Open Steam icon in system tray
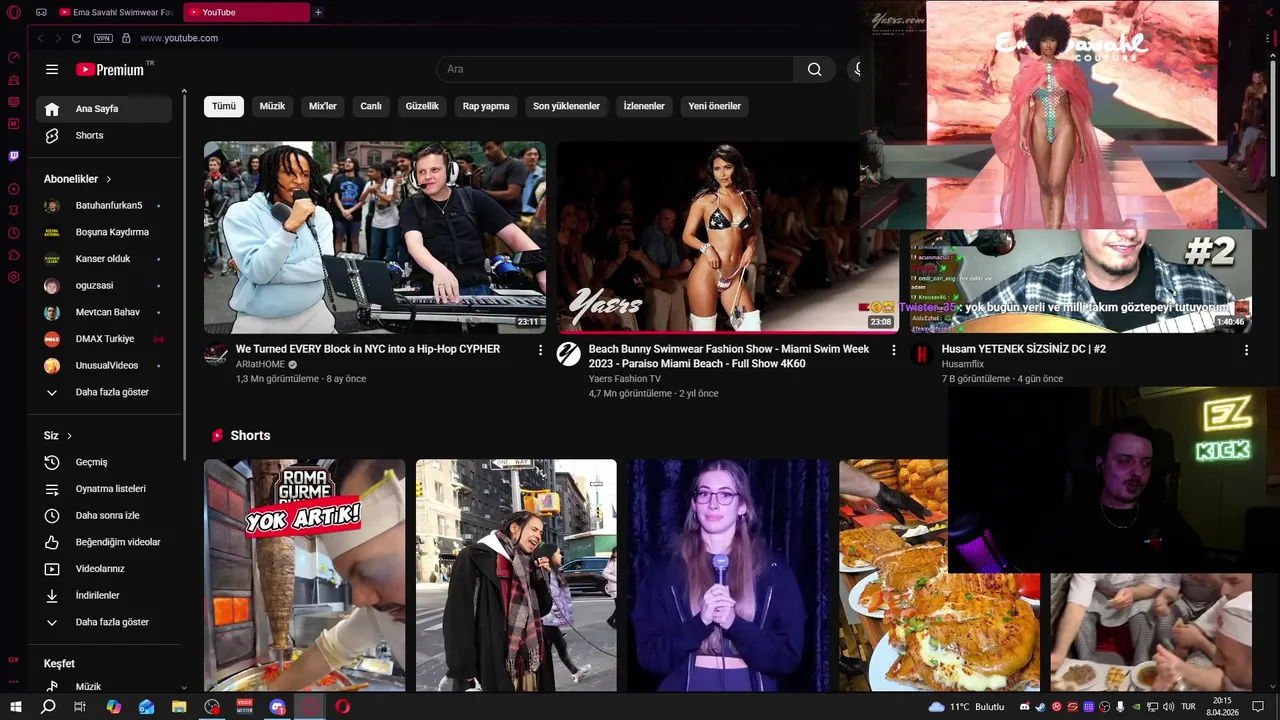1280x720 pixels. pyautogui.click(x=1040, y=707)
